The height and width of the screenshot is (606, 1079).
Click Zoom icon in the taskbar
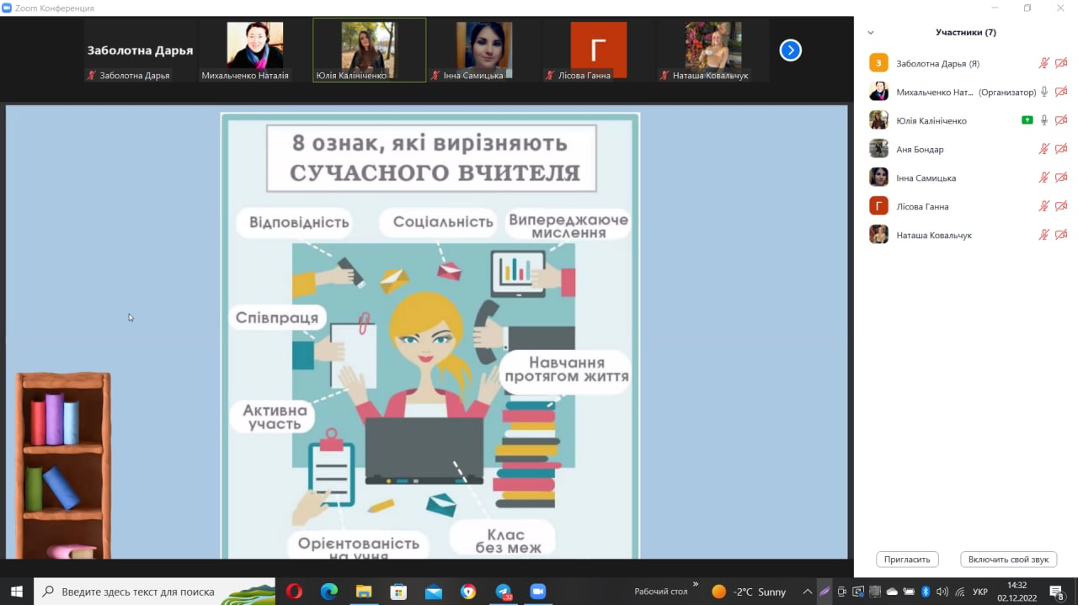537,592
